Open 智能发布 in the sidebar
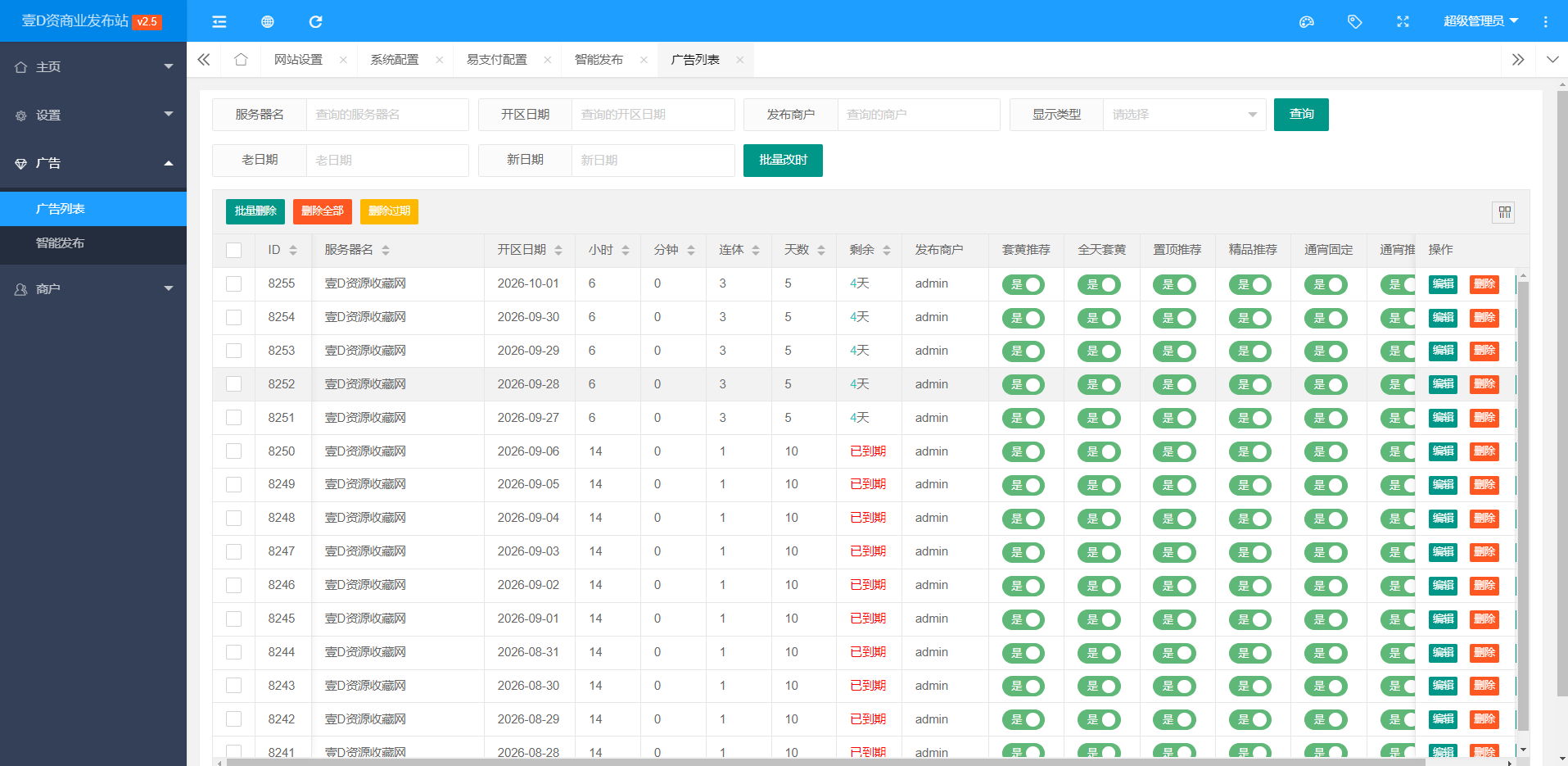This screenshot has width=1568, height=766. [93, 243]
